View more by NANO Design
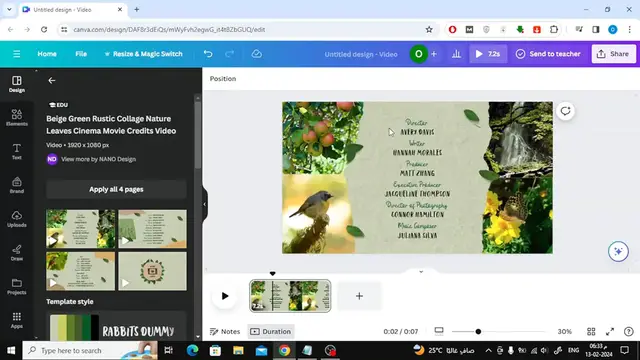This screenshot has width=640, height=360. click(98, 159)
